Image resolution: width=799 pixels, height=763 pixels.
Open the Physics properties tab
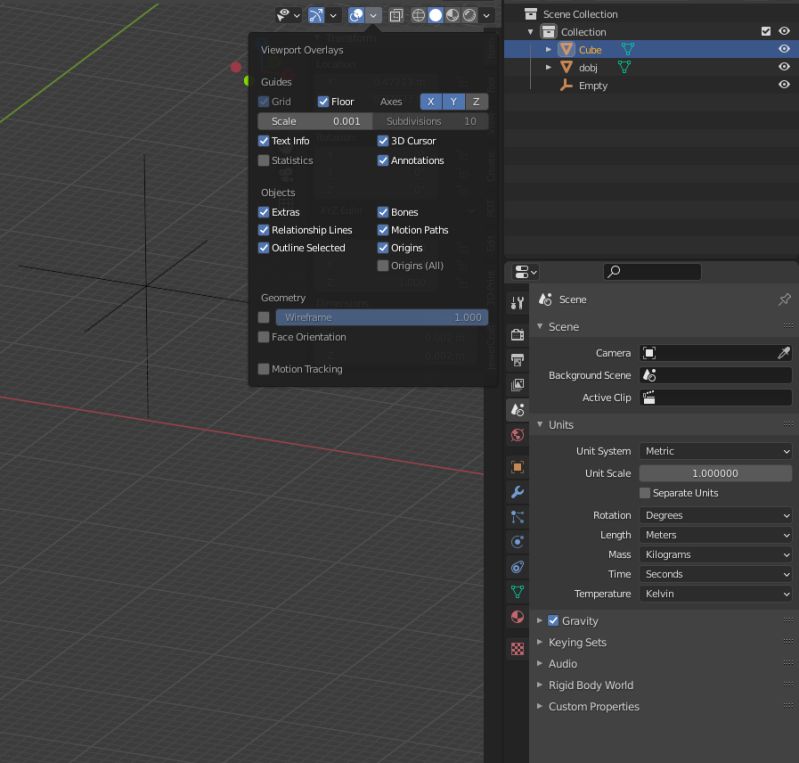[517, 542]
